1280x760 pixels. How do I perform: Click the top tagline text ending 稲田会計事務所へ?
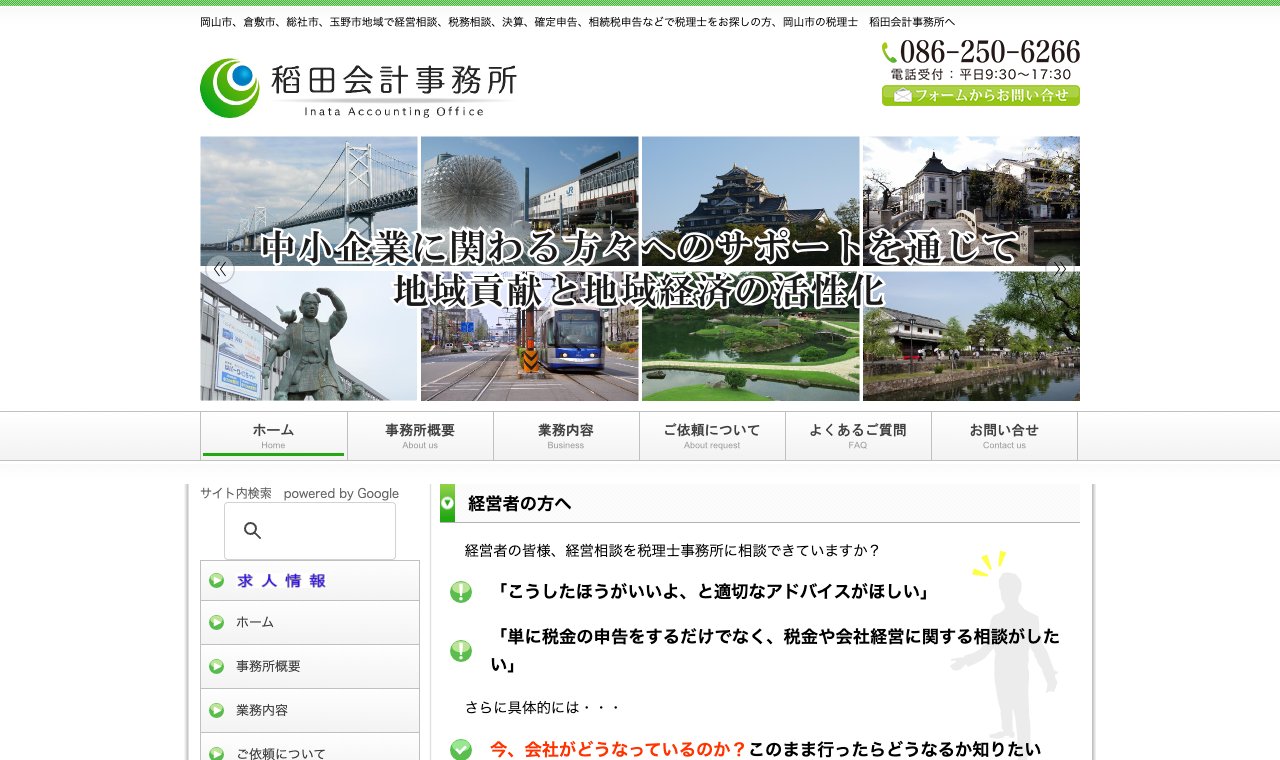578,22
